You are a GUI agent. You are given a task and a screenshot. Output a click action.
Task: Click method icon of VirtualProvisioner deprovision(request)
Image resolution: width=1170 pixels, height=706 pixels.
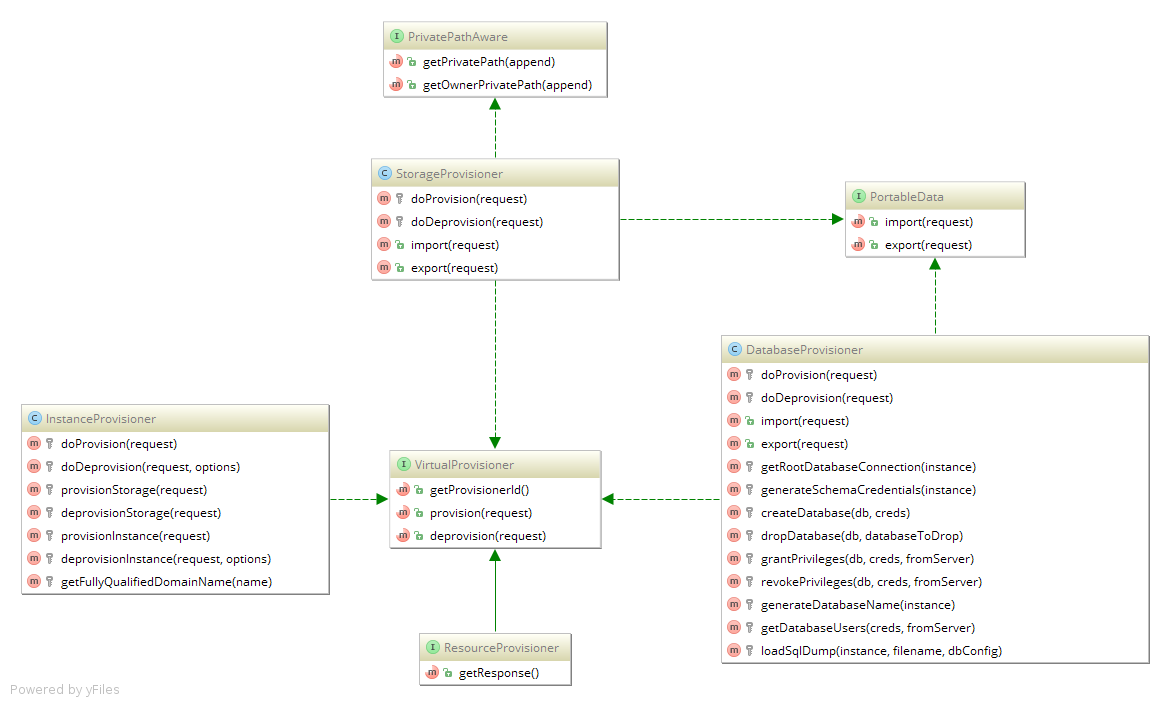(x=403, y=535)
